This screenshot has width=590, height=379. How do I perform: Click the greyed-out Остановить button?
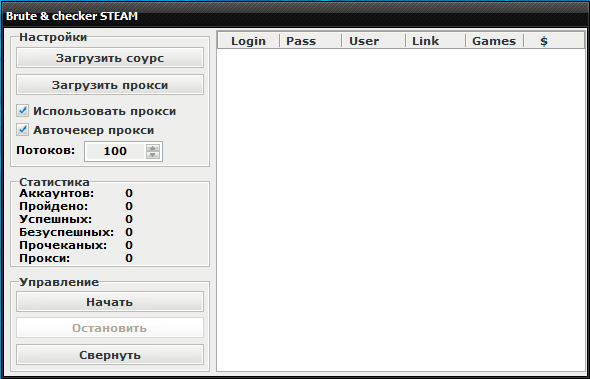110,328
